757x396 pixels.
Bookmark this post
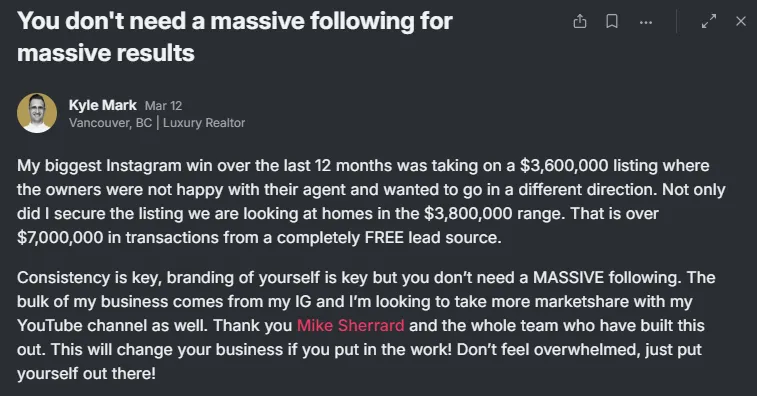tap(612, 21)
